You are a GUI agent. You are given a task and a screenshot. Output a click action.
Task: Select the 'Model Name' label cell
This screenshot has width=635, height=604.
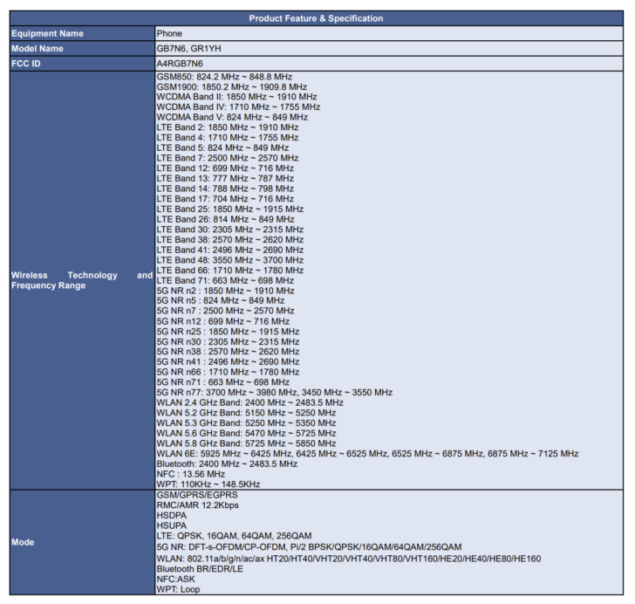[82, 49]
